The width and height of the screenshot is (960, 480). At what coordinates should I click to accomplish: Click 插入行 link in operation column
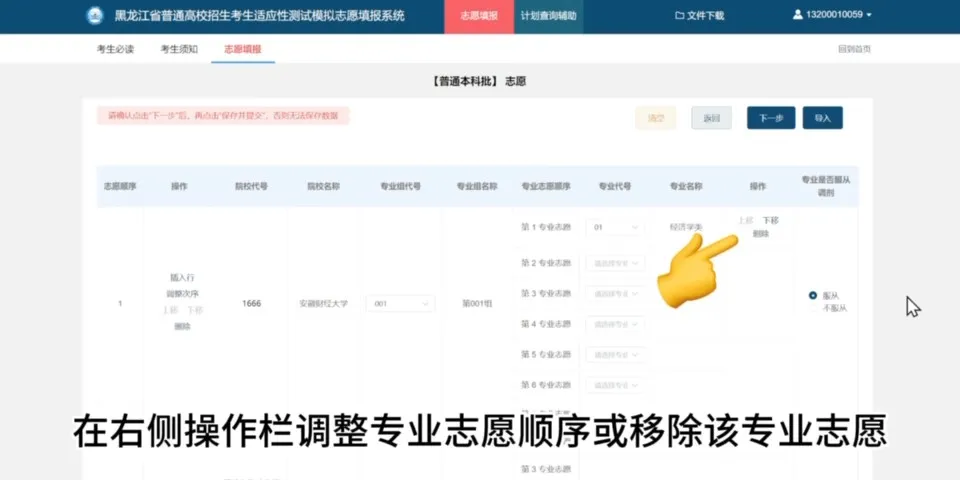tap(181, 277)
